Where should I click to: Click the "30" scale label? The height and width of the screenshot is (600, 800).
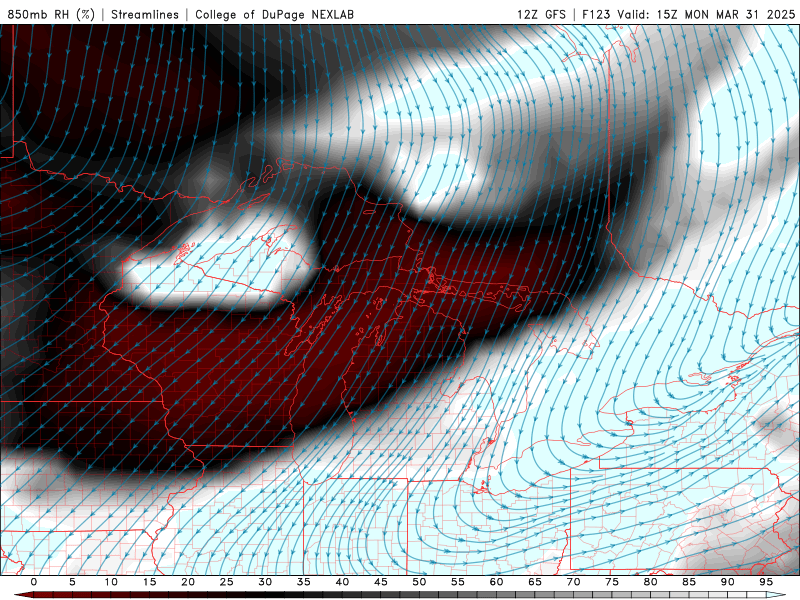pyautogui.click(x=265, y=582)
